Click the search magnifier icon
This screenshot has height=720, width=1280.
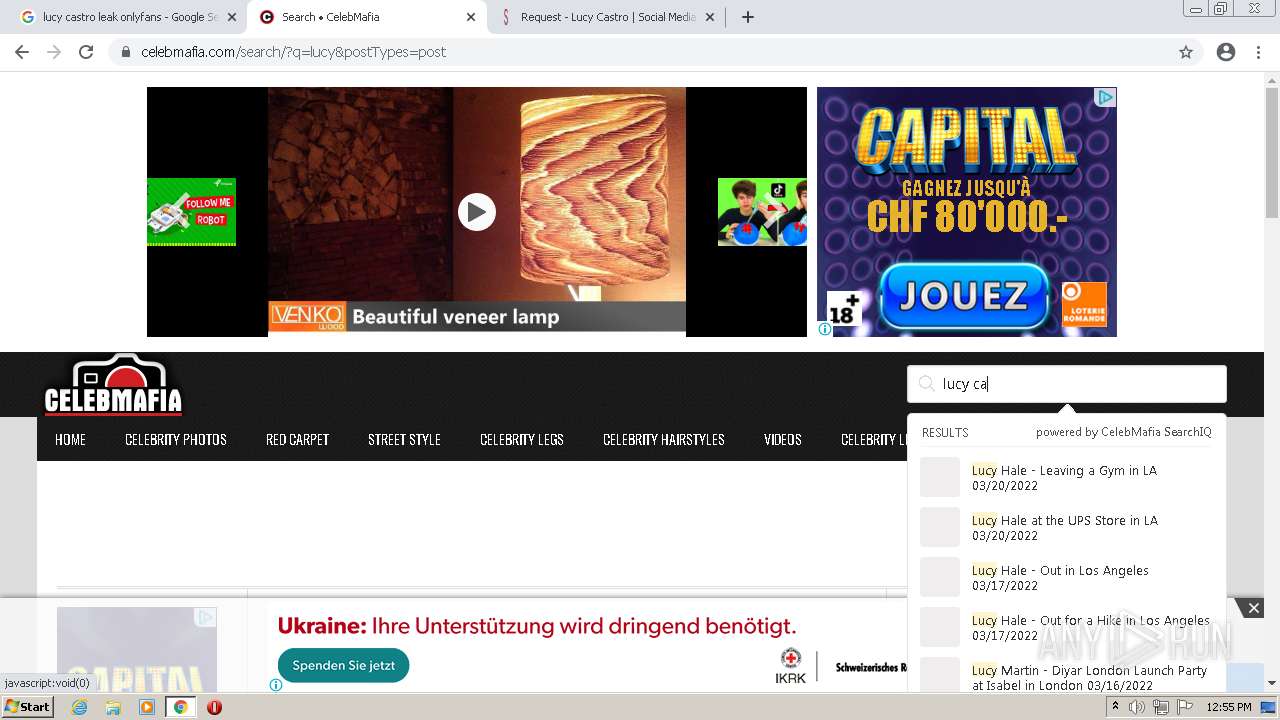926,384
